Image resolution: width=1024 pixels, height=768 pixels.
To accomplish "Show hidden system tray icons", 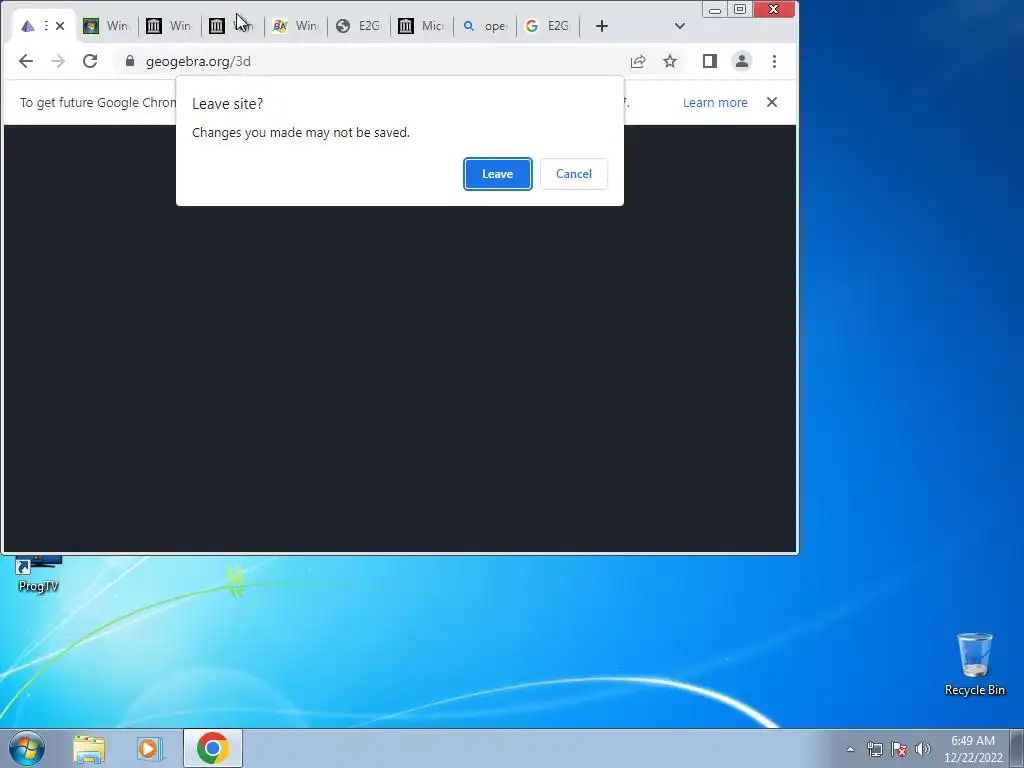I will [850, 749].
